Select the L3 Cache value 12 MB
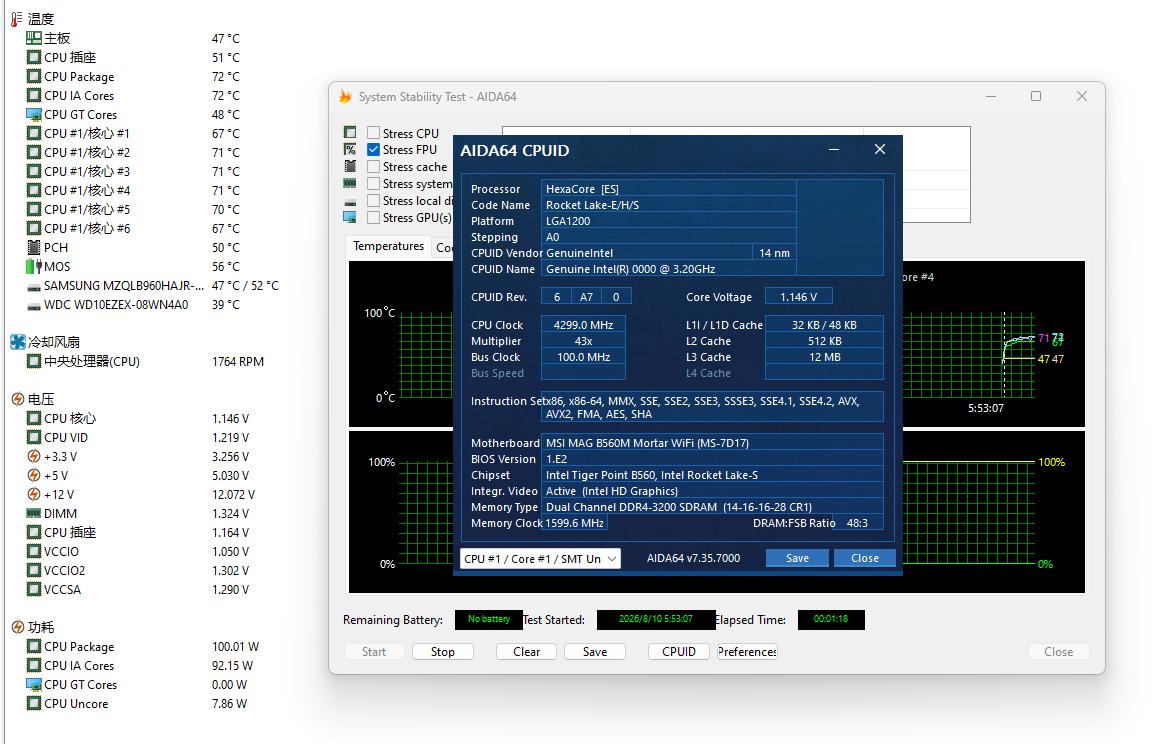Image resolution: width=1154 pixels, height=744 pixels. [824, 358]
